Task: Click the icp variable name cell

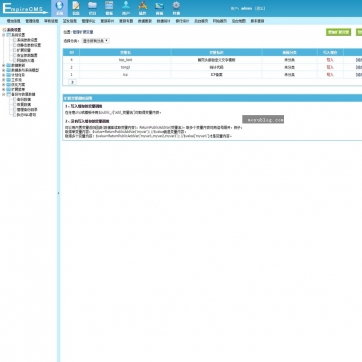Action: click(x=125, y=75)
